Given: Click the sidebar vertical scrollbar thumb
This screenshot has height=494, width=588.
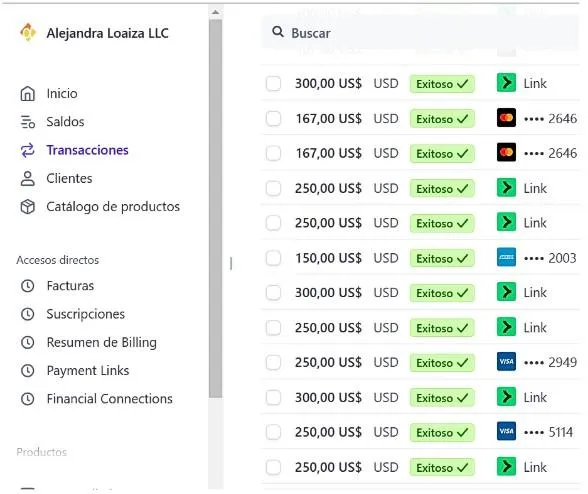Looking at the screenshot, I should (215, 209).
